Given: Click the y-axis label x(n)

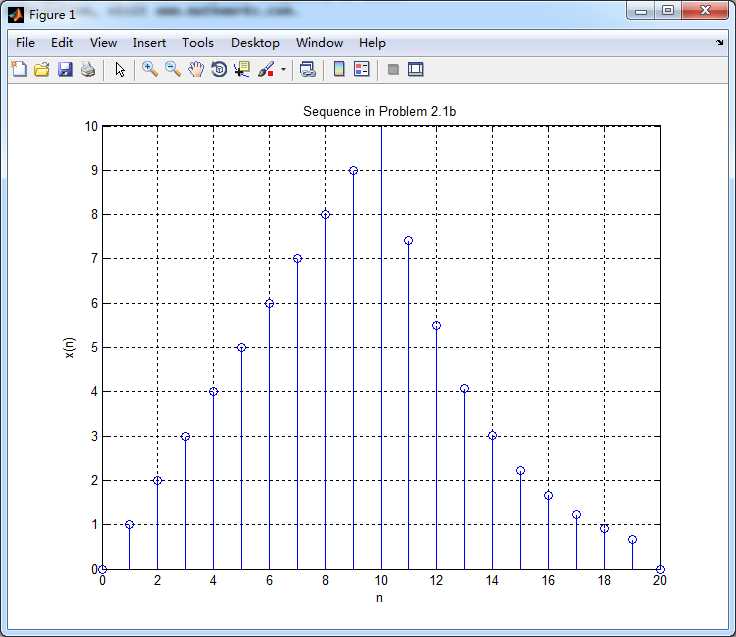Looking at the screenshot, I should tap(69, 348).
